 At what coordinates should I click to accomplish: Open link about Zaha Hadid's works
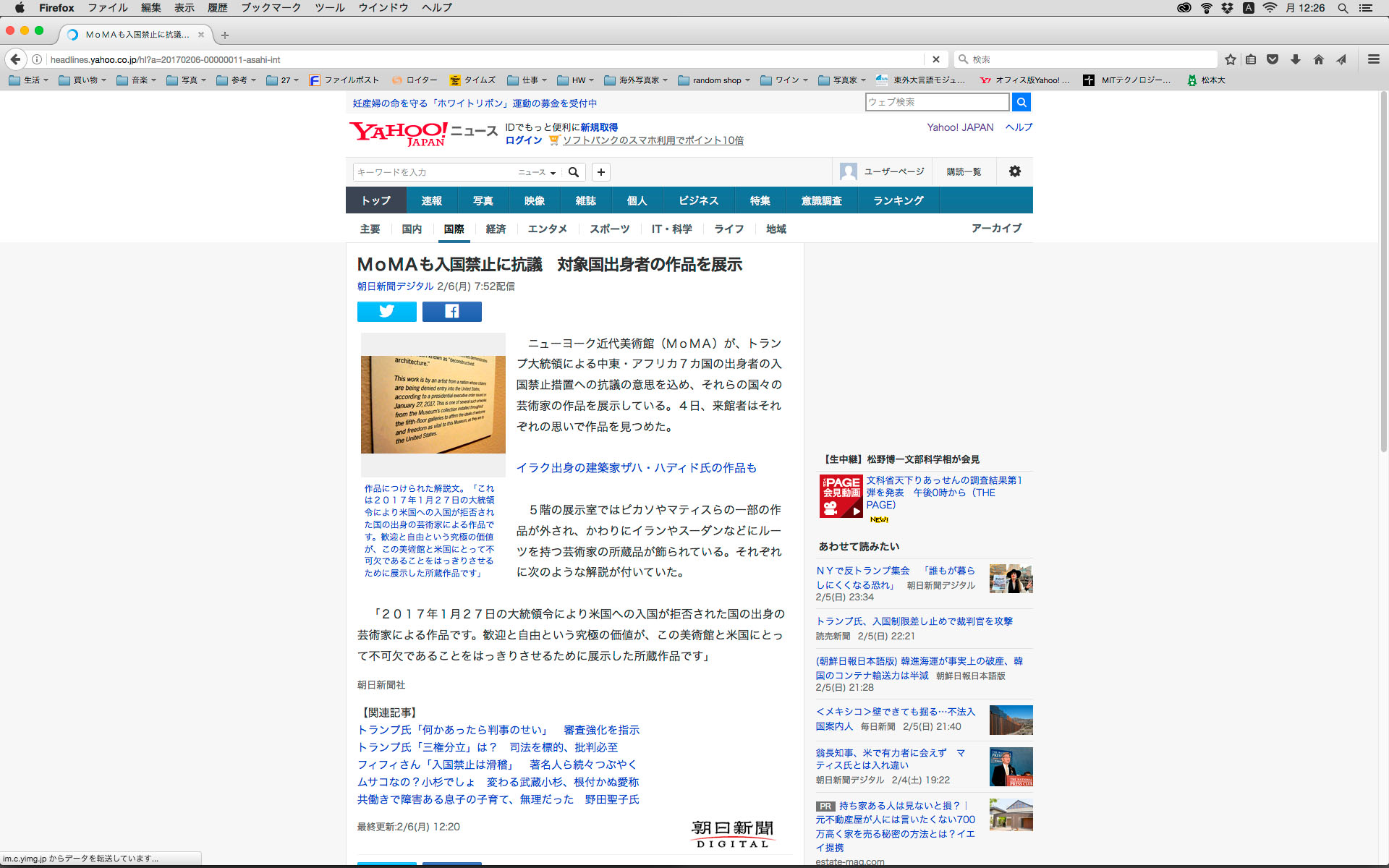636,468
